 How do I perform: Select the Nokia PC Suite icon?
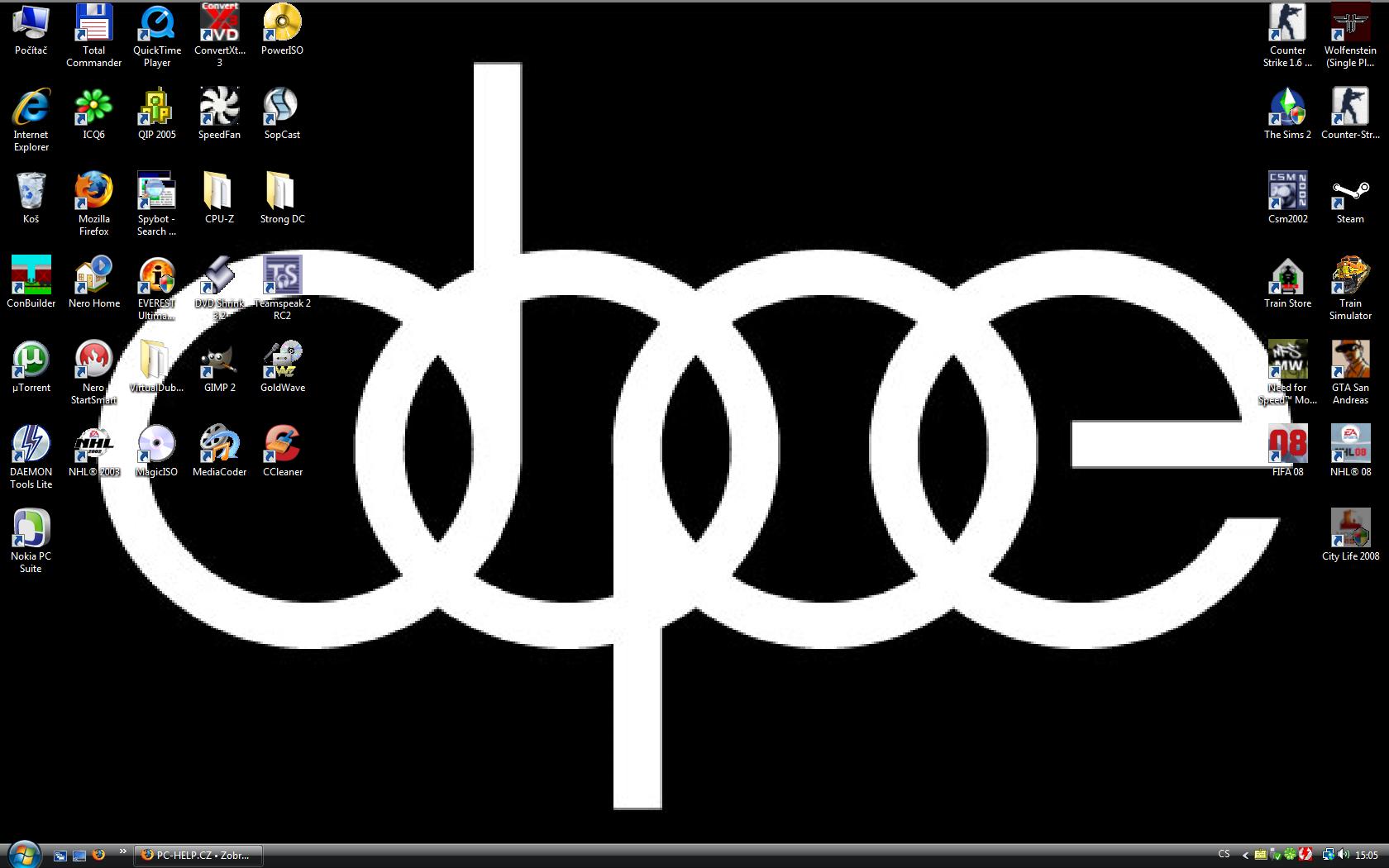pos(31,542)
